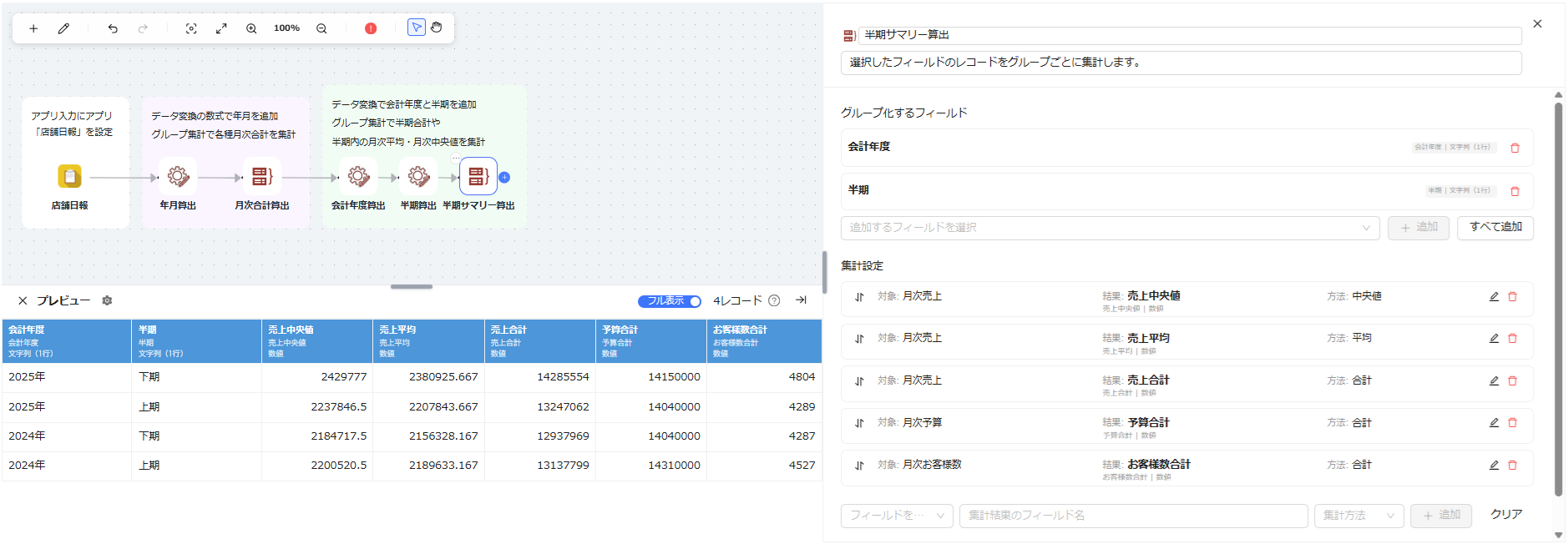
Task: Open the フィールドを… target field dropdown
Action: pos(897,516)
